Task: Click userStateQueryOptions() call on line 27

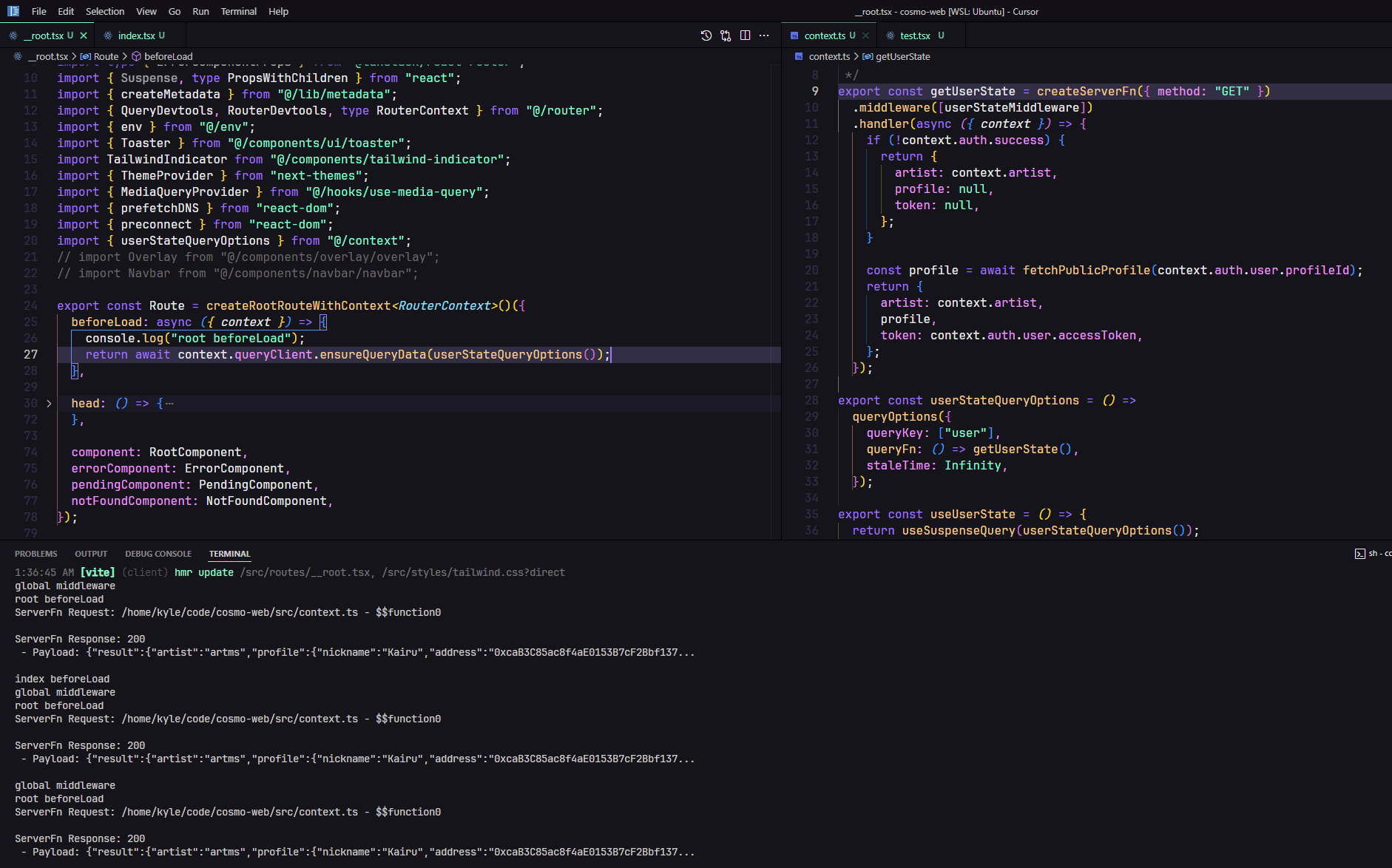Action: pyautogui.click(x=518, y=355)
